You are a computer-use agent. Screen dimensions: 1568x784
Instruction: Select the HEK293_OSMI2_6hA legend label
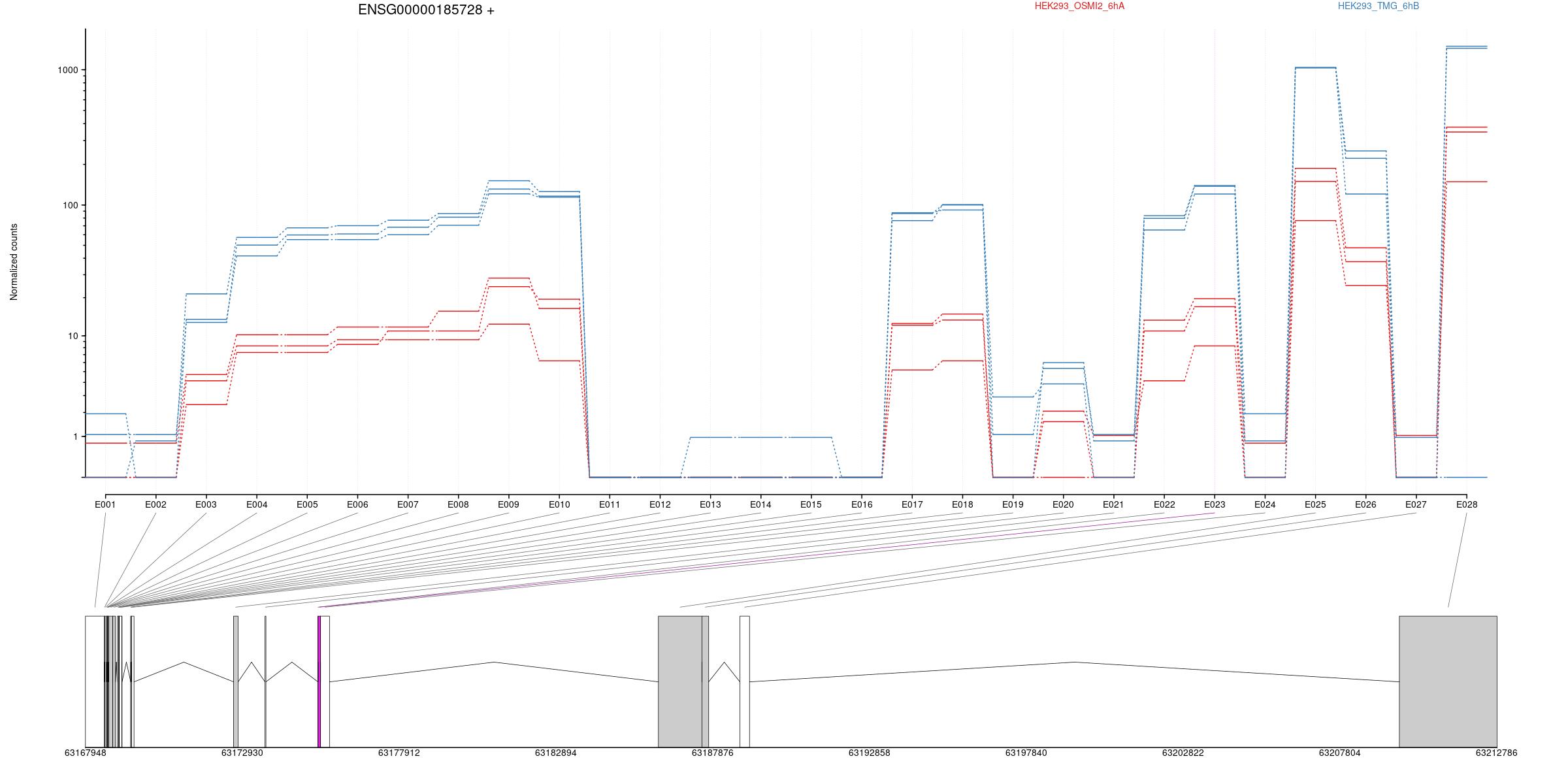pos(1079,6)
